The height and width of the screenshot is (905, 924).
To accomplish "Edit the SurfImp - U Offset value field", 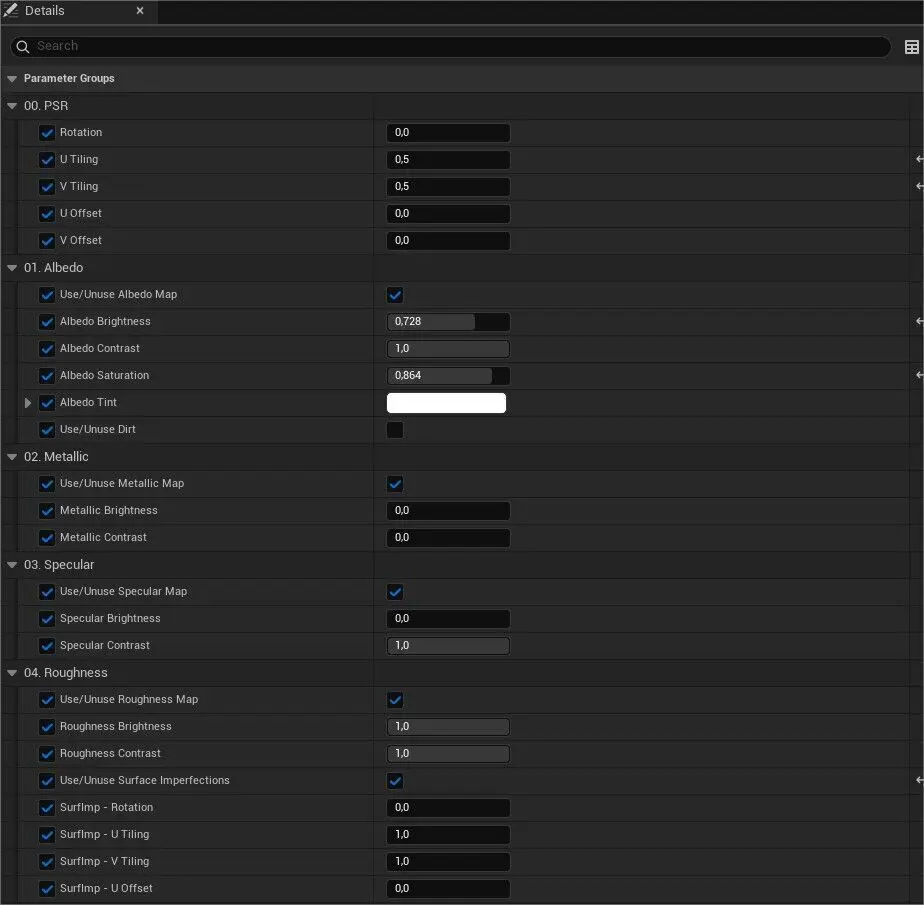I will coord(448,889).
